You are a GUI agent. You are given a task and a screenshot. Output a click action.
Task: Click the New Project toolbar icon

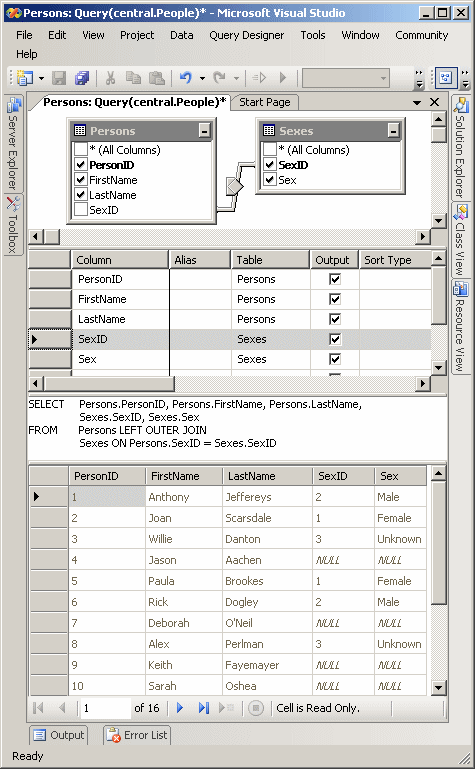(24, 77)
